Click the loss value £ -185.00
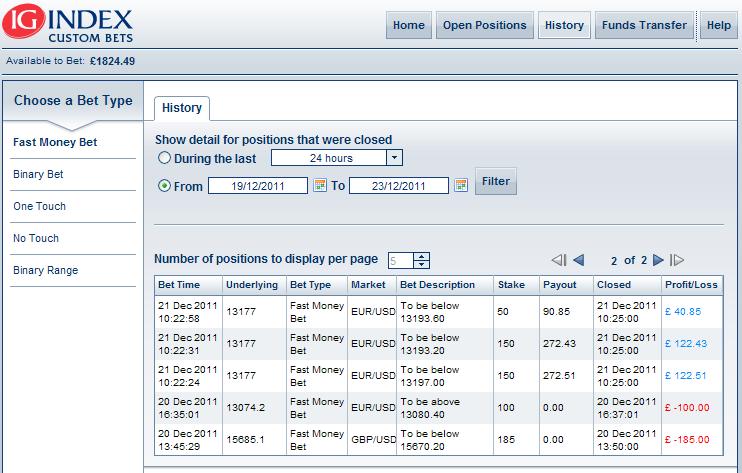This screenshot has width=742, height=473. tap(687, 439)
